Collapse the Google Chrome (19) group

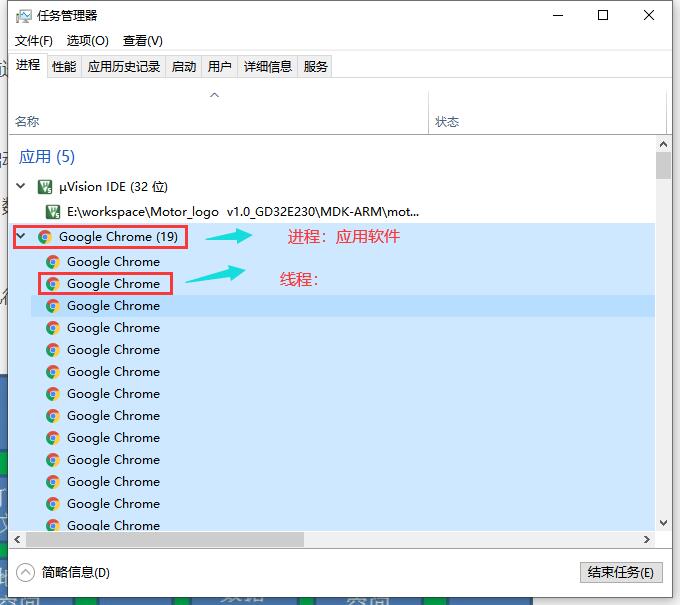tap(20, 236)
